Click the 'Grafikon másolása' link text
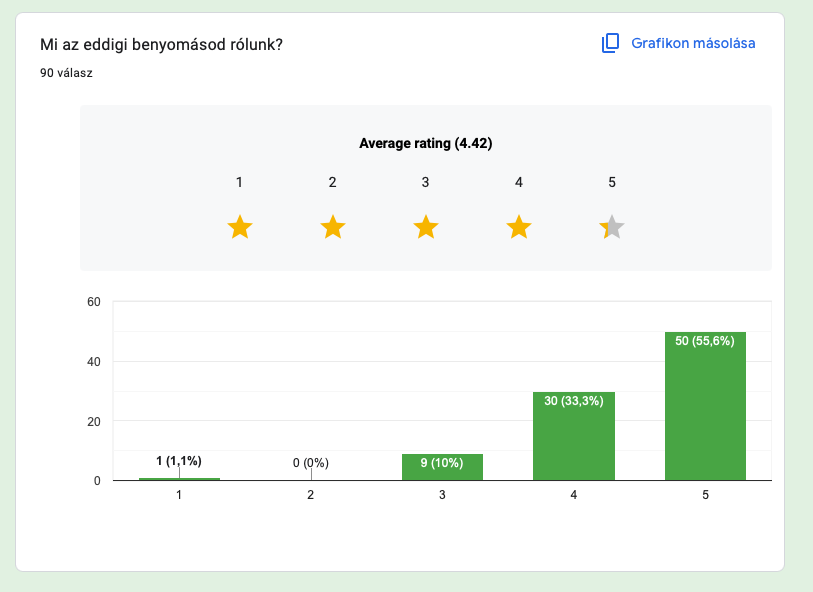The image size is (813, 592). tap(692, 43)
